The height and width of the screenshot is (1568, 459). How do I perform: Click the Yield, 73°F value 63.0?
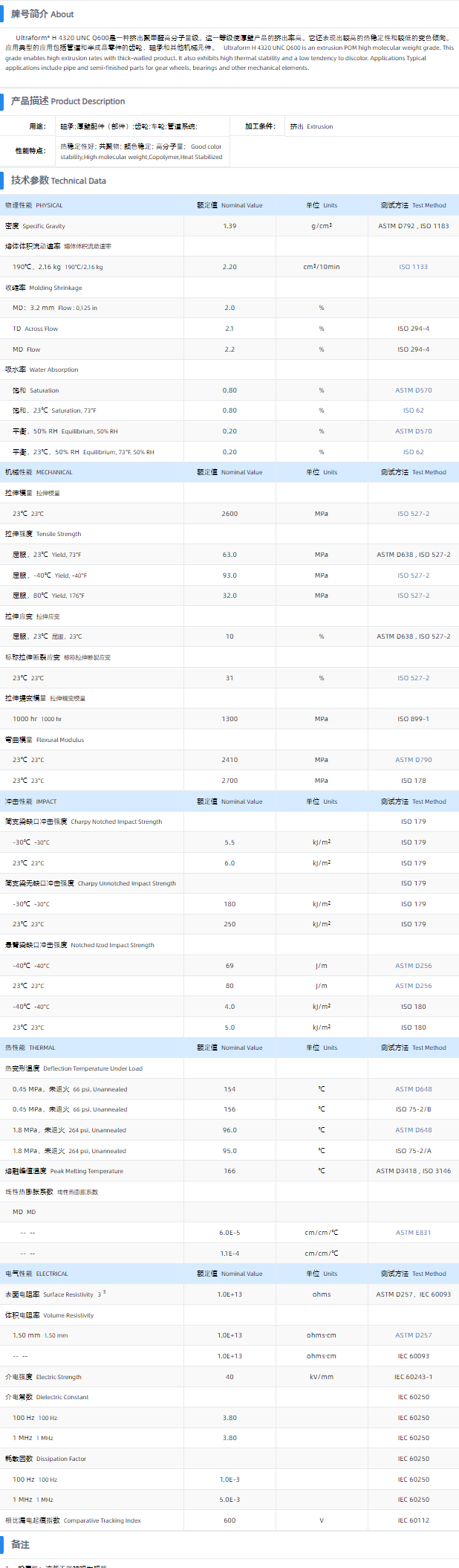[229, 555]
